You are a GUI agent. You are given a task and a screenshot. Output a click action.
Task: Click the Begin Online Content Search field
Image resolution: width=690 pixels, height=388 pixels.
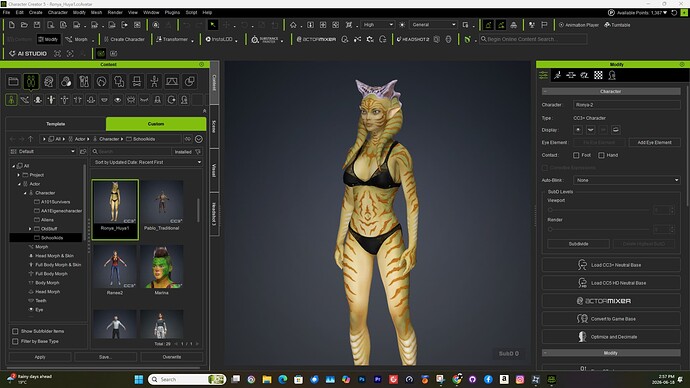tap(533, 39)
